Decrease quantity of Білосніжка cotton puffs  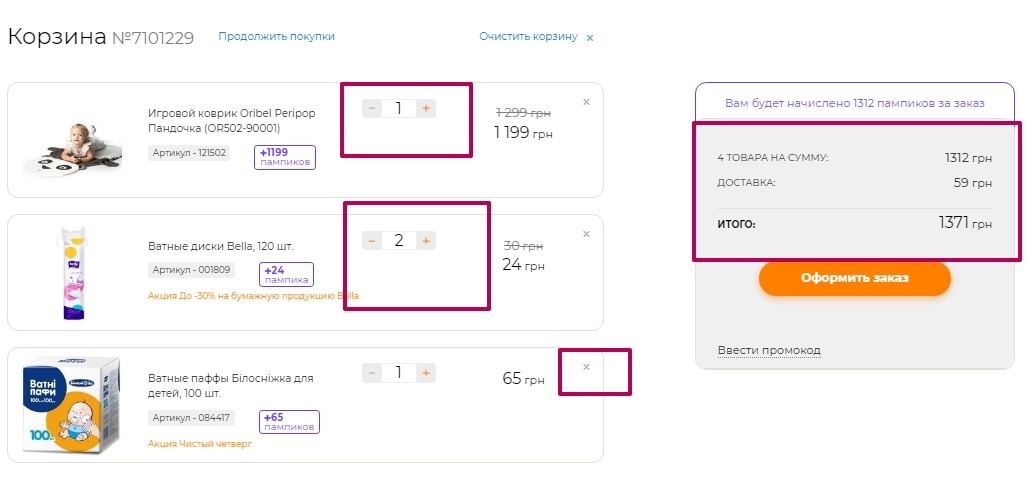tap(371, 373)
